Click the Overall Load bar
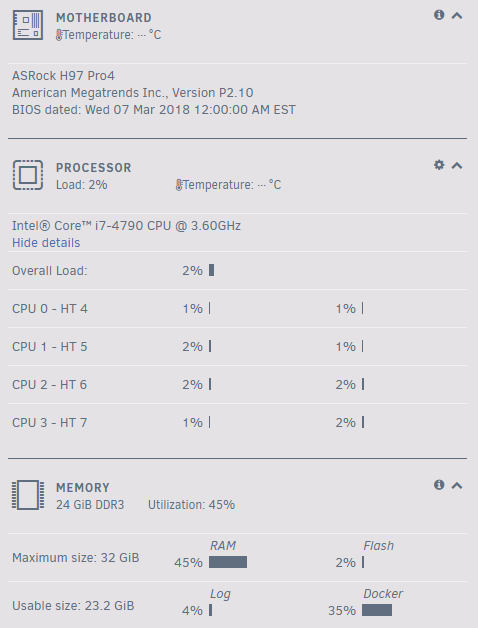The width and height of the screenshot is (478, 628). pos(212,270)
